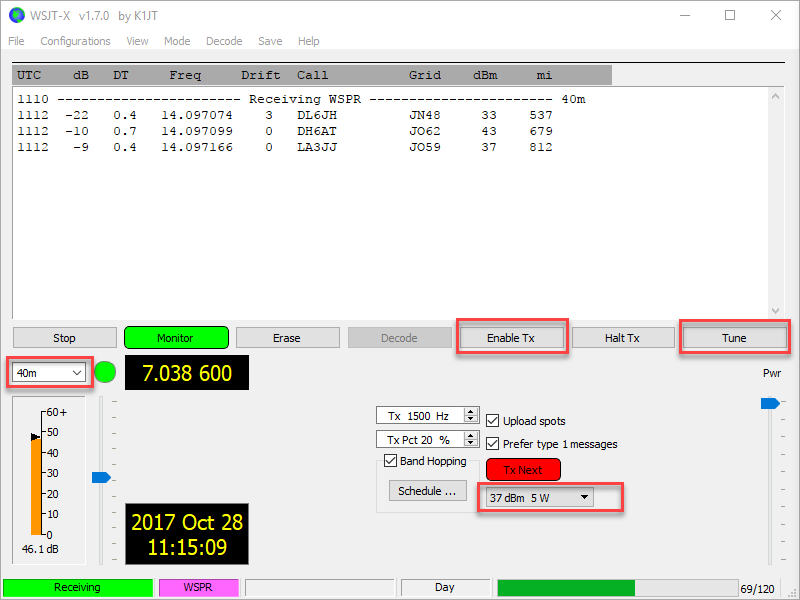Click the Receiving WSPR 40m header line
This screenshot has height=600, width=800.
[301, 99]
